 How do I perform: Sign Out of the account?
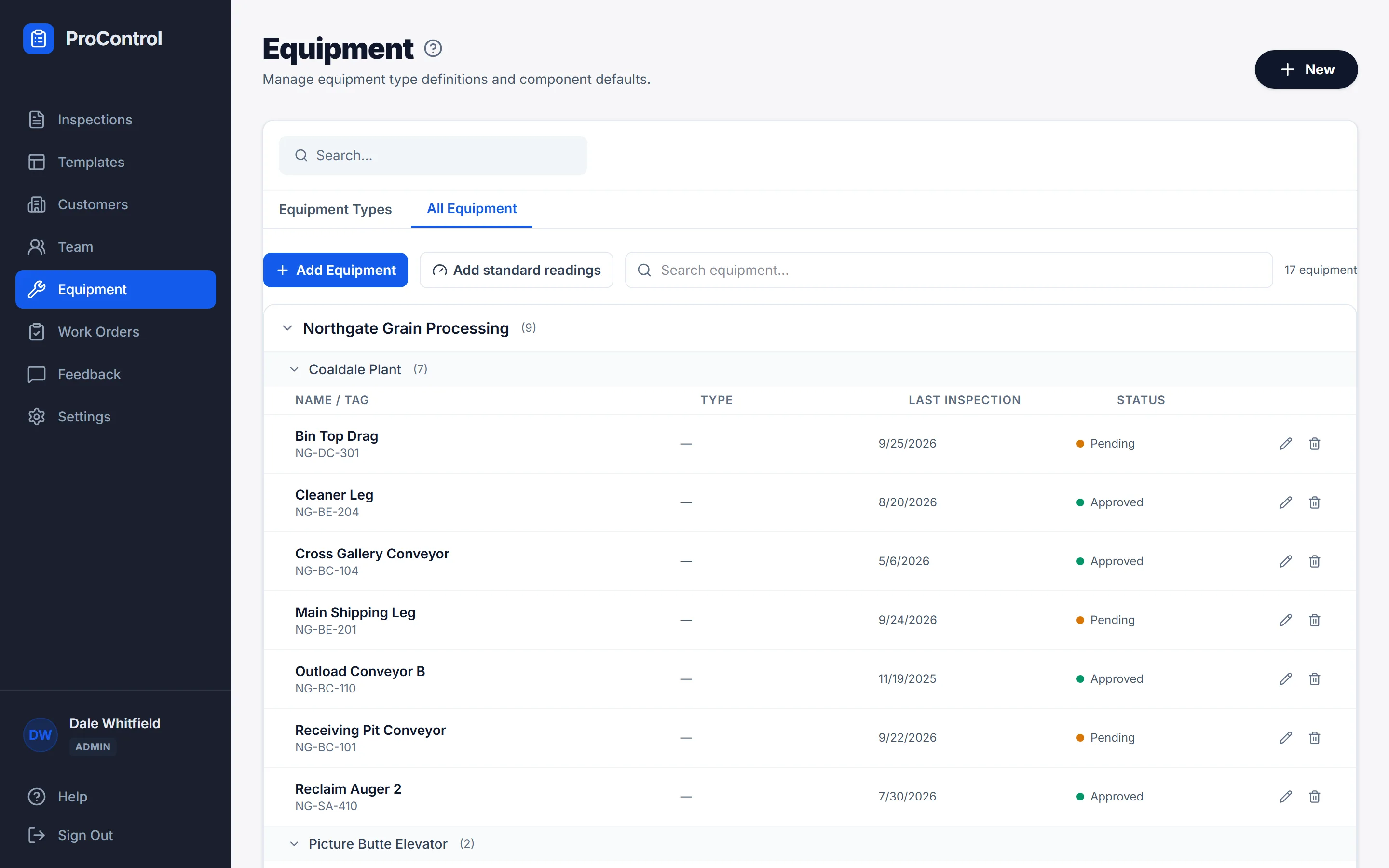click(115, 835)
